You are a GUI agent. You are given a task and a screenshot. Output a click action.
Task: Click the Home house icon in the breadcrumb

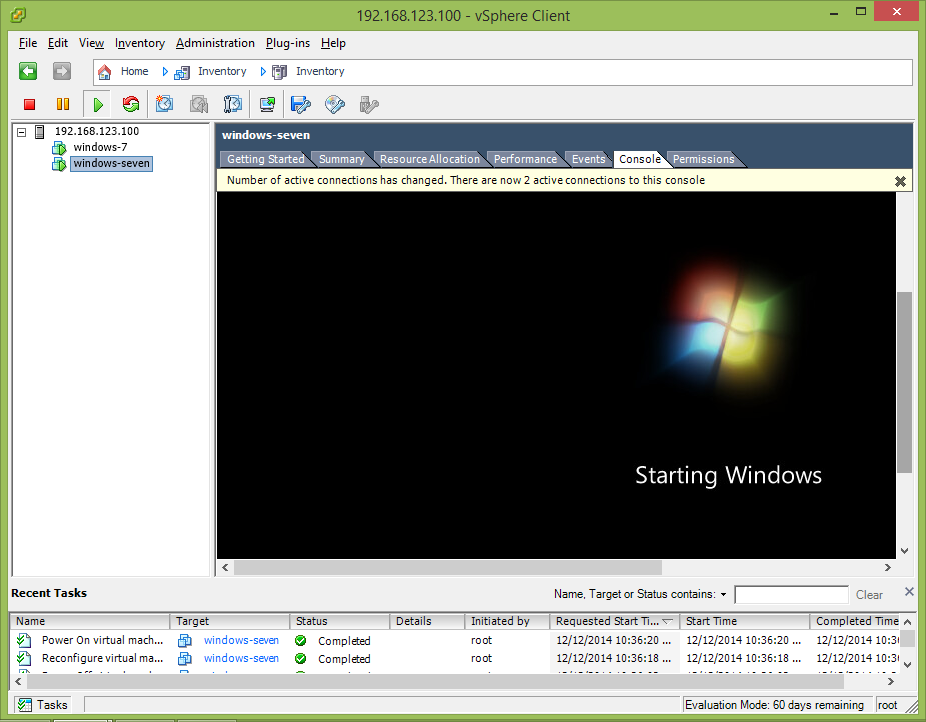pyautogui.click(x=105, y=72)
